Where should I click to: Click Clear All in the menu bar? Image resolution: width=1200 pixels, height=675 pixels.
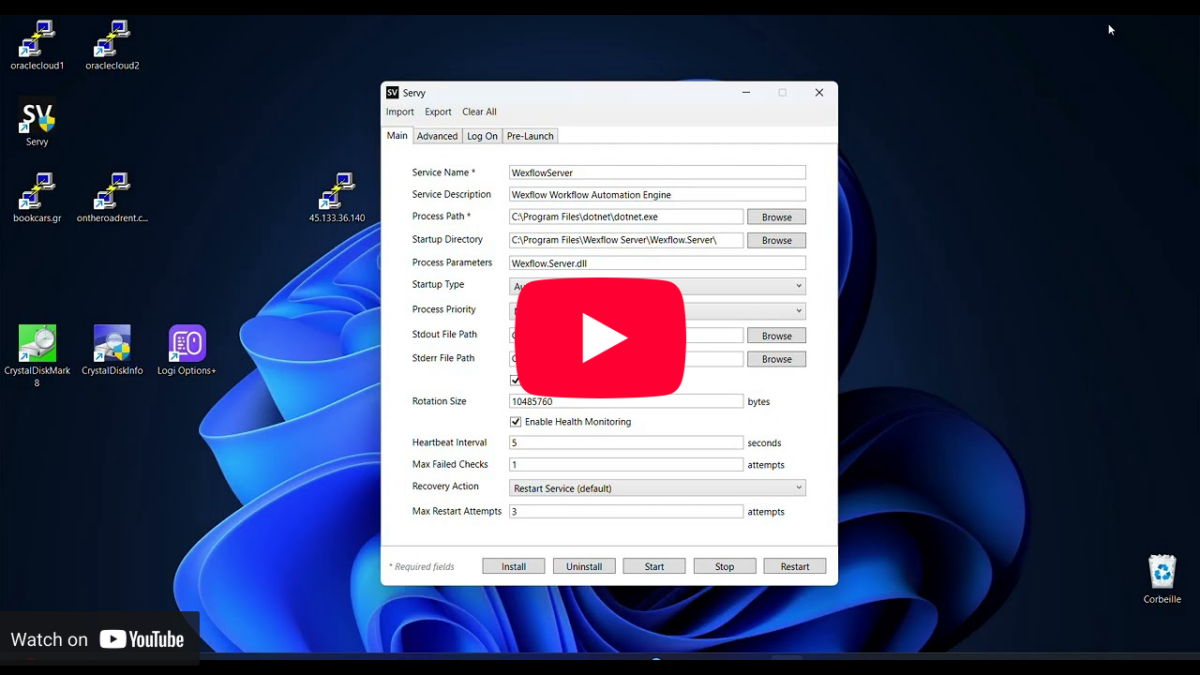coord(479,112)
